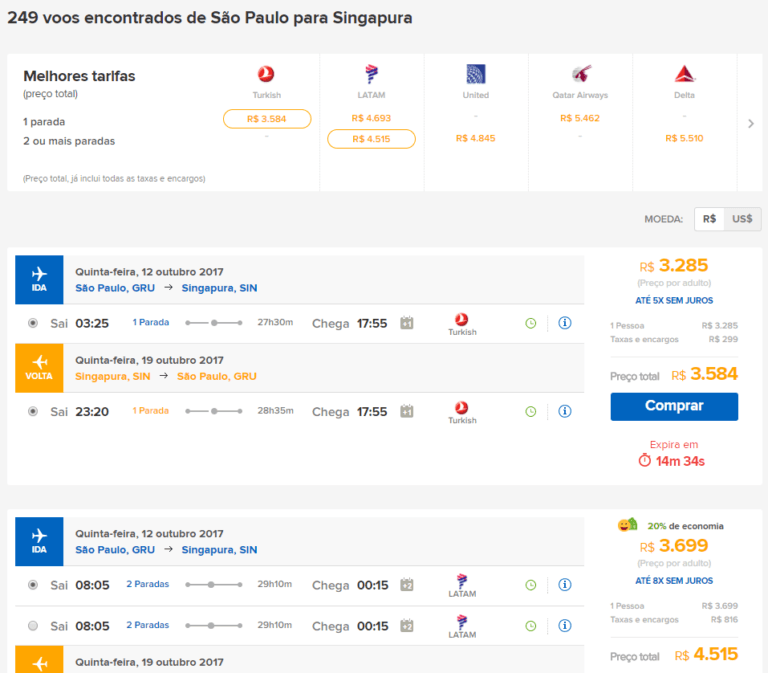Click the Delta airline logo
The height and width of the screenshot is (673, 768).
pos(685,74)
